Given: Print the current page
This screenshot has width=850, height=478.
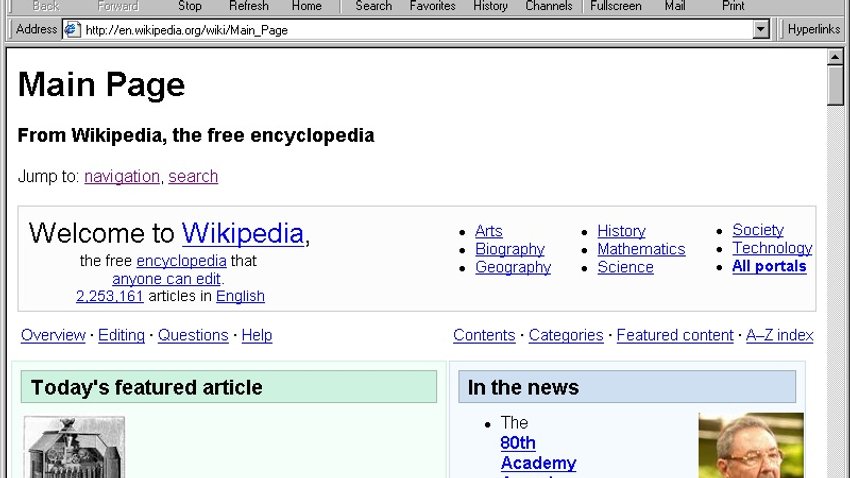Looking at the screenshot, I should coord(733,6).
